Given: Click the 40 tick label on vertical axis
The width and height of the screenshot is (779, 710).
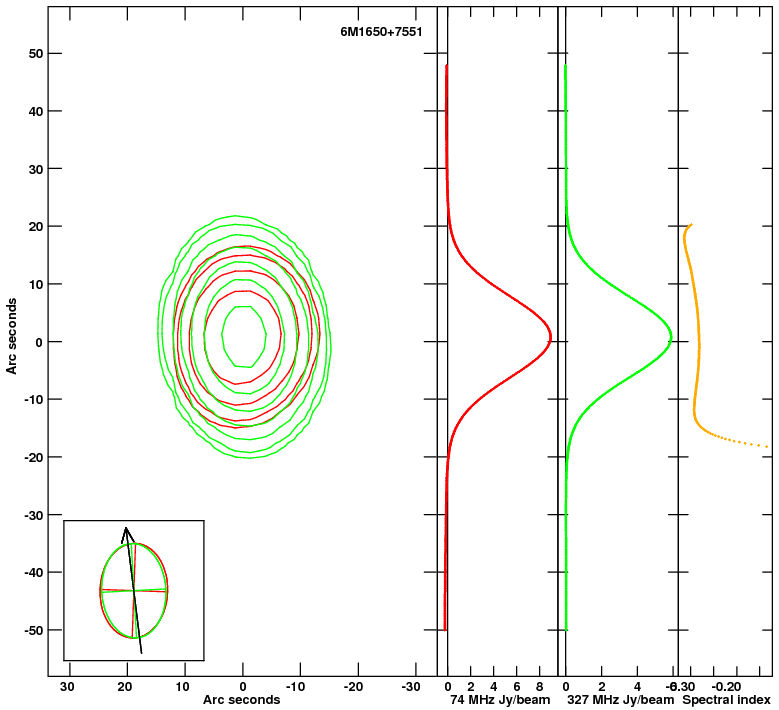Looking at the screenshot, I should coord(36,111).
